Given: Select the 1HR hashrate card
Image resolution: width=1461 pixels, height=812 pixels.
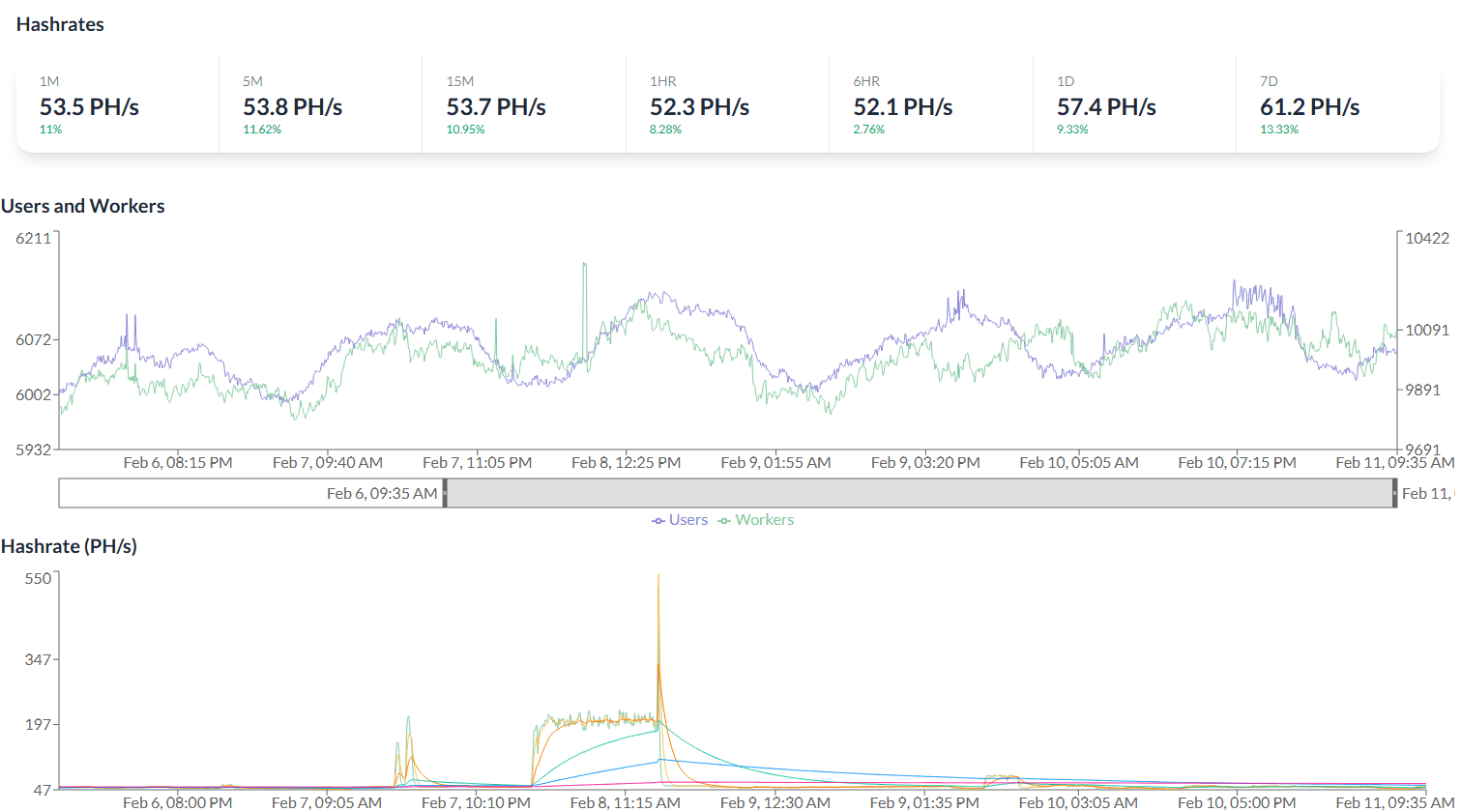Looking at the screenshot, I should pyautogui.click(x=727, y=104).
